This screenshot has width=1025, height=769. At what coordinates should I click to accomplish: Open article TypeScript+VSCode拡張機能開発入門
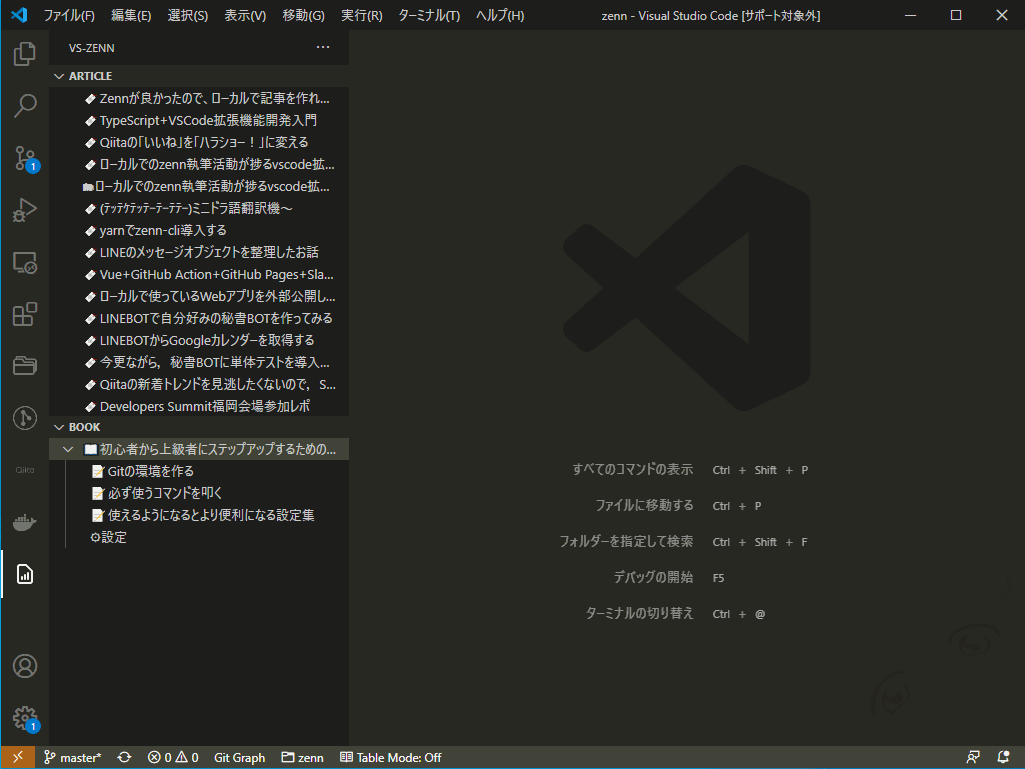(199, 120)
